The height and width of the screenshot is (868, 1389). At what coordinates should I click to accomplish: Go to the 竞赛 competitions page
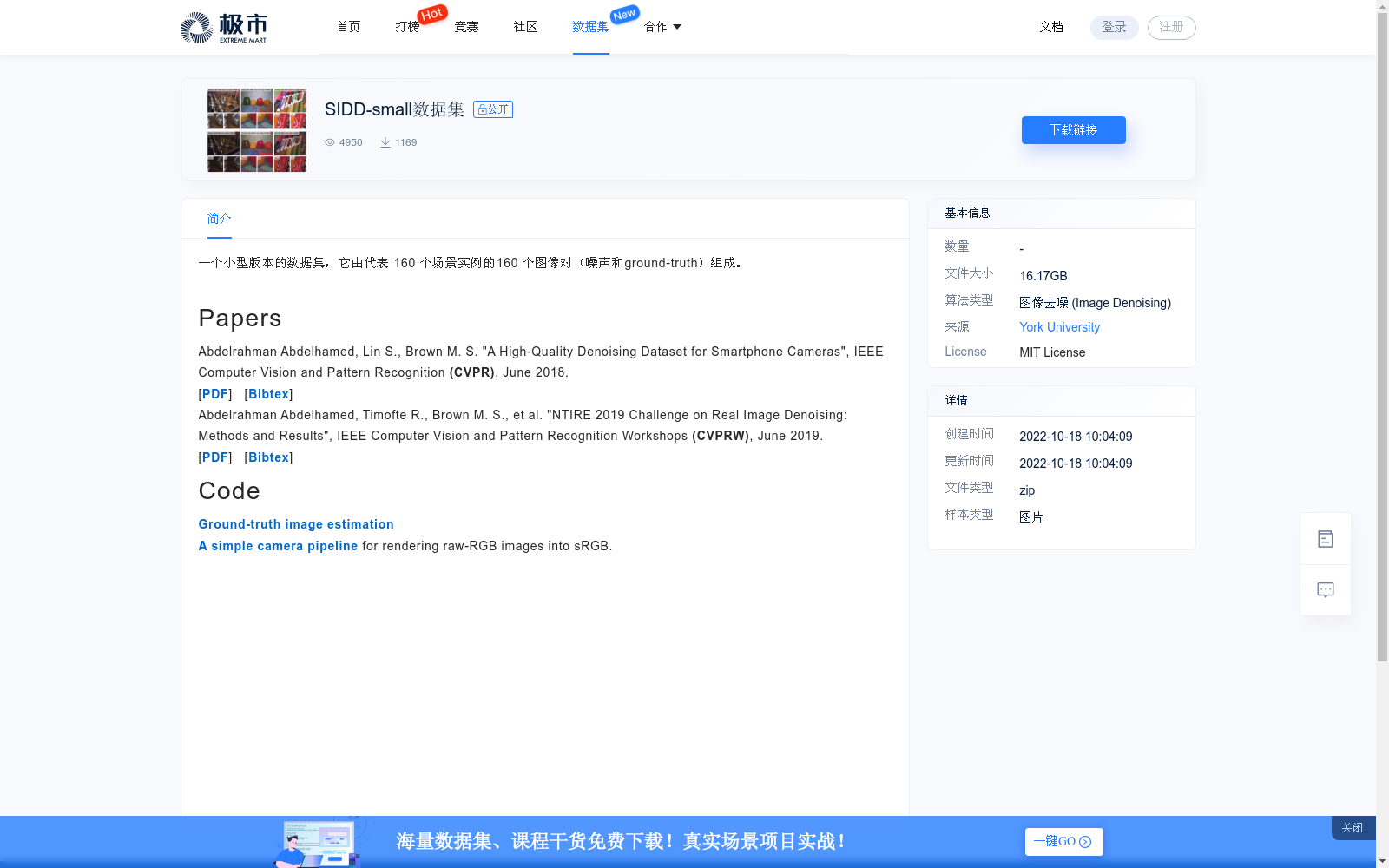[x=466, y=27]
